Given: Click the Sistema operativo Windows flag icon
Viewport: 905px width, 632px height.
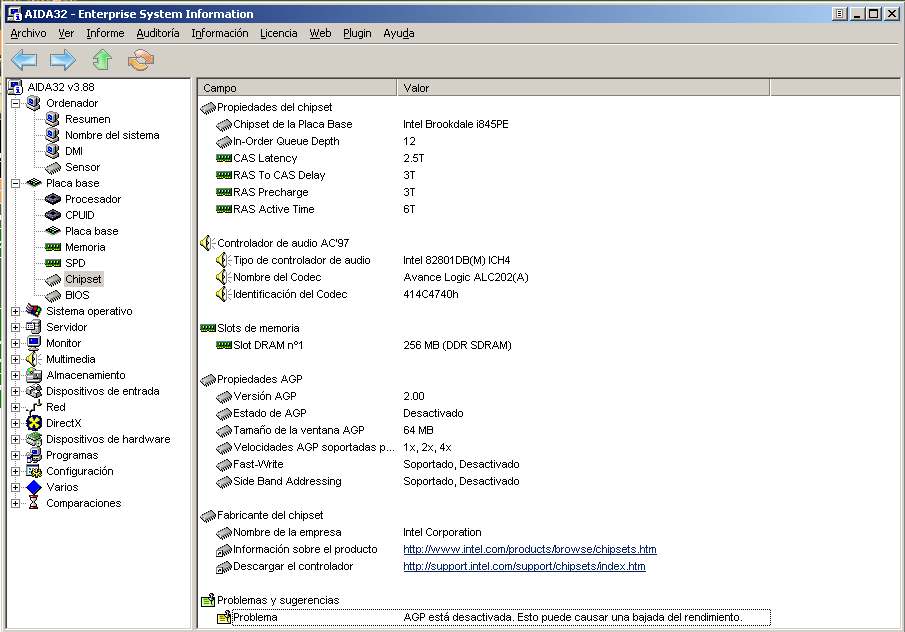Looking at the screenshot, I should (x=34, y=311).
